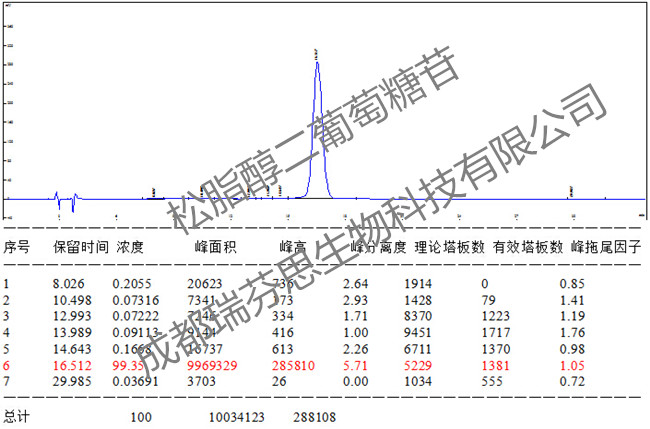Image resolution: width=650 pixels, height=429 pixels.
Task: Select retention time 8.026
Action: (68, 284)
